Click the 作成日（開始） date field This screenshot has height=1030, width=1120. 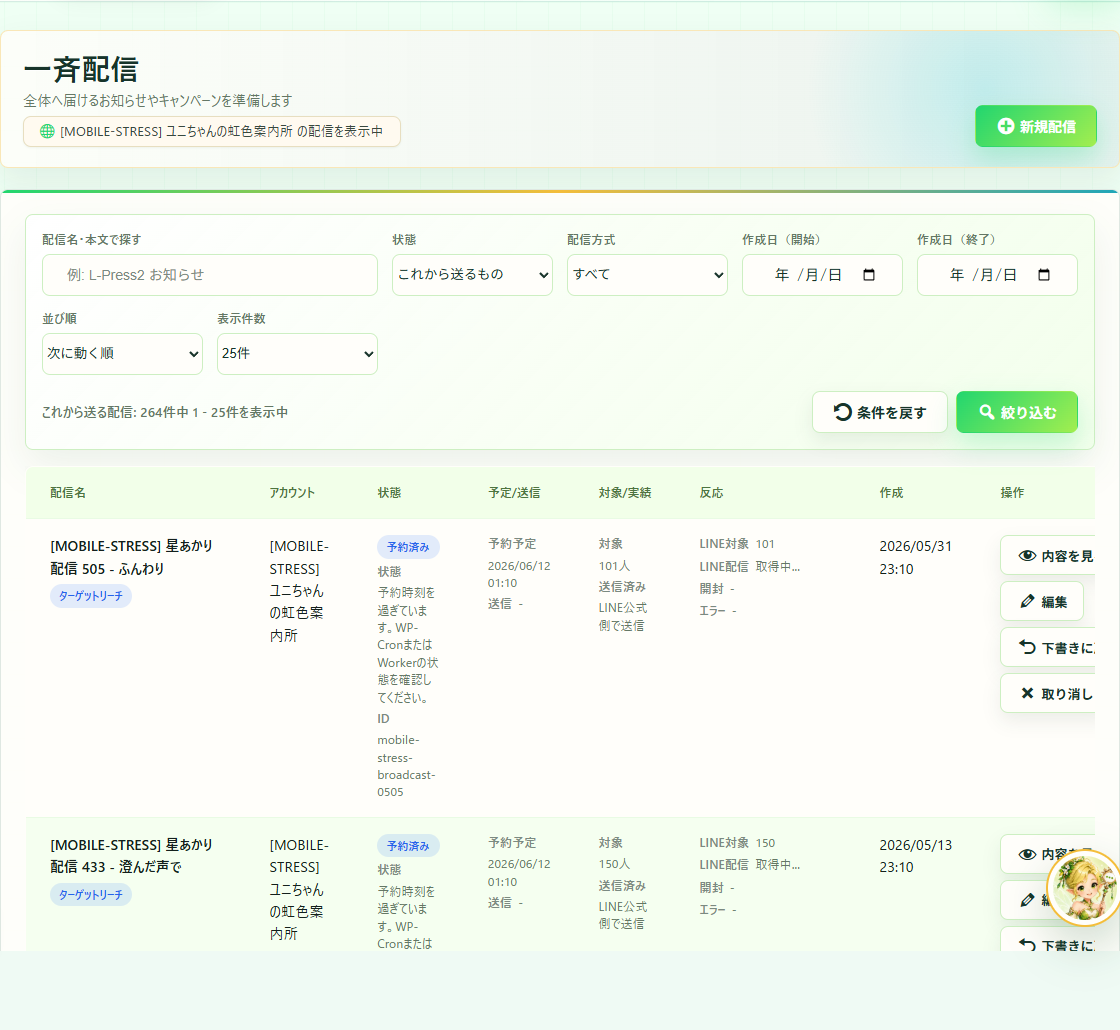click(x=822, y=275)
